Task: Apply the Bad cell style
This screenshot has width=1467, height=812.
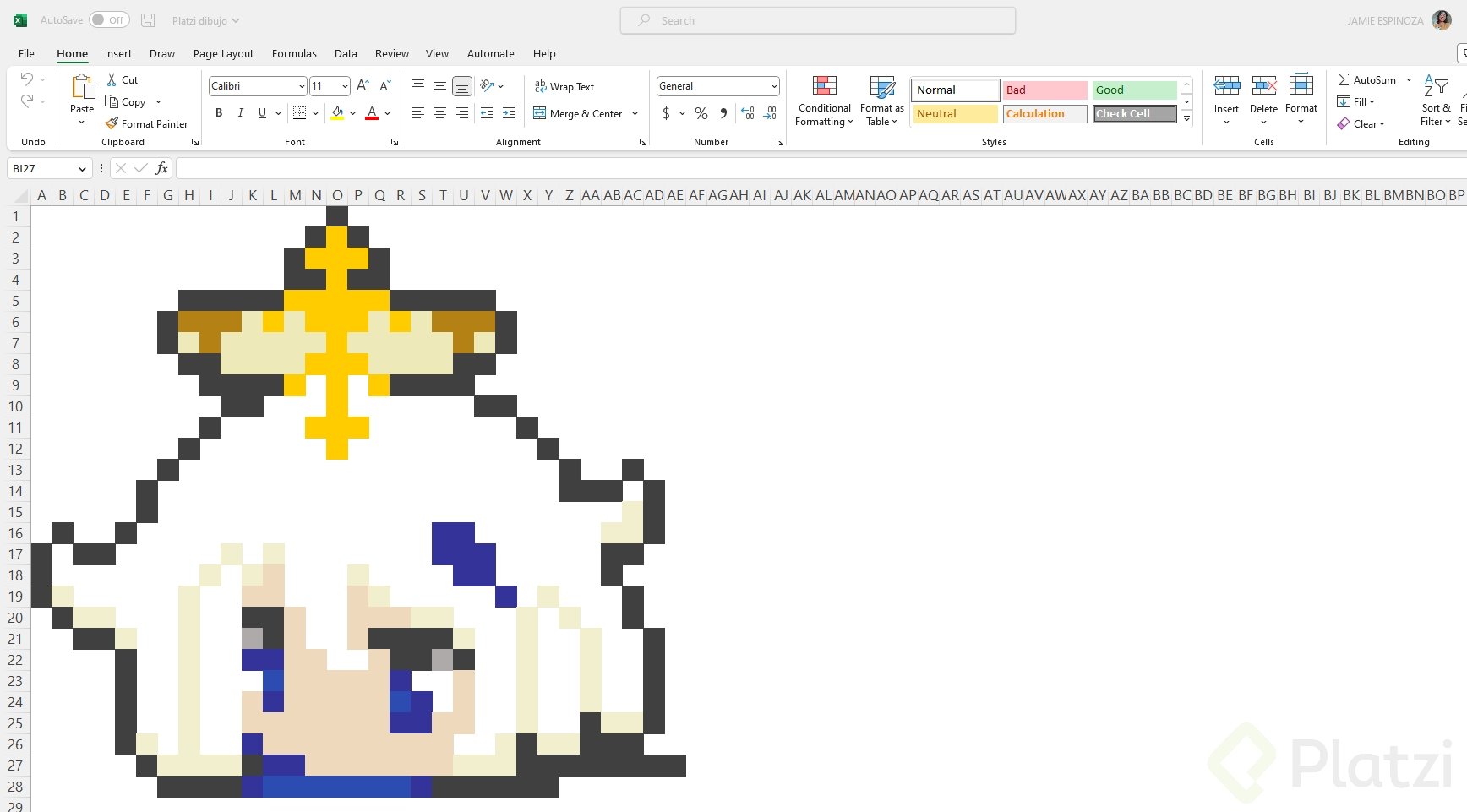Action: tap(1044, 90)
